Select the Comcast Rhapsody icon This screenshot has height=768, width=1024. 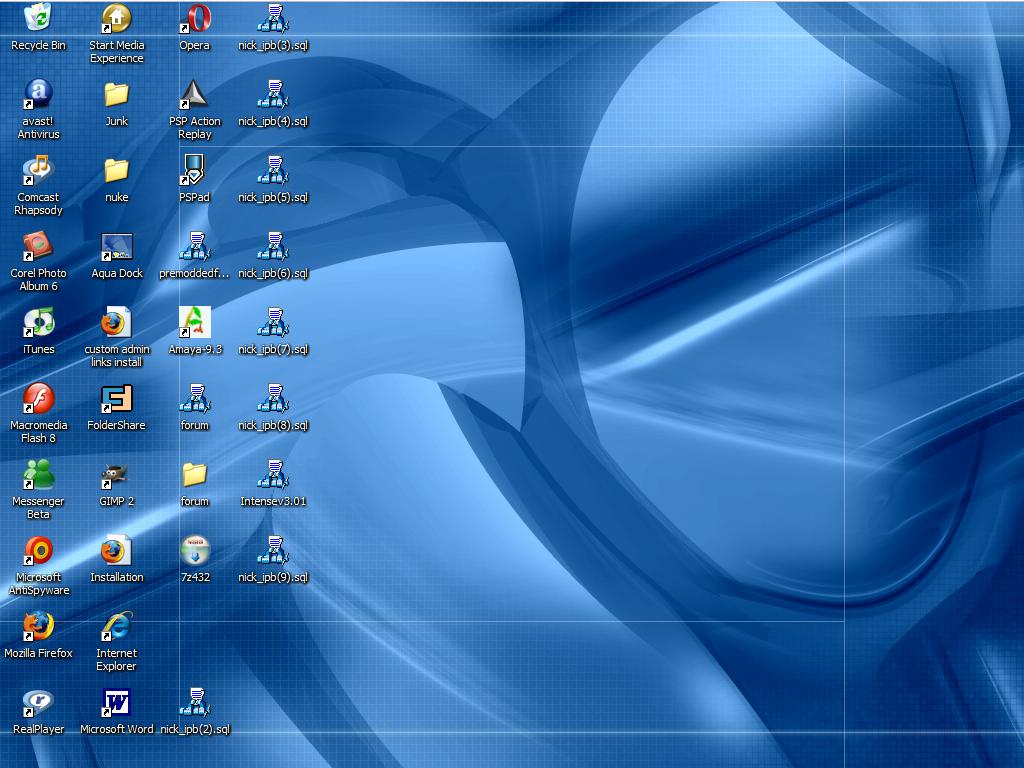point(38,170)
